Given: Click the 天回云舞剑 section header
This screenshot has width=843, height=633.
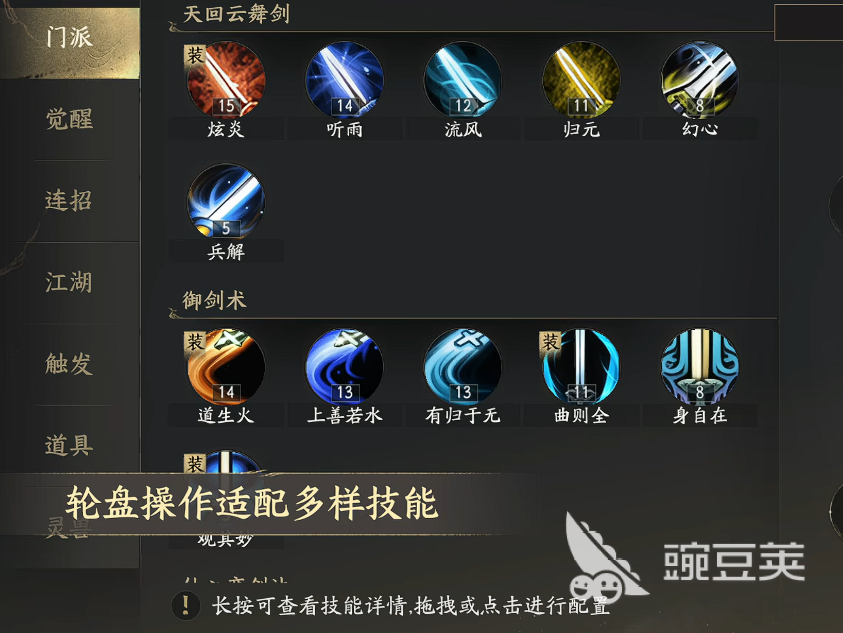Looking at the screenshot, I should pyautogui.click(x=237, y=14).
